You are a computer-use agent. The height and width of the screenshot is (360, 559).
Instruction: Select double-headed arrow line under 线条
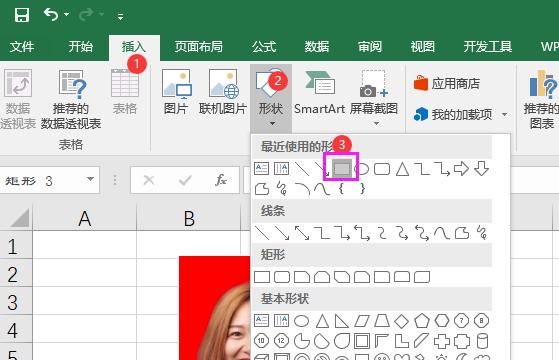(302, 233)
